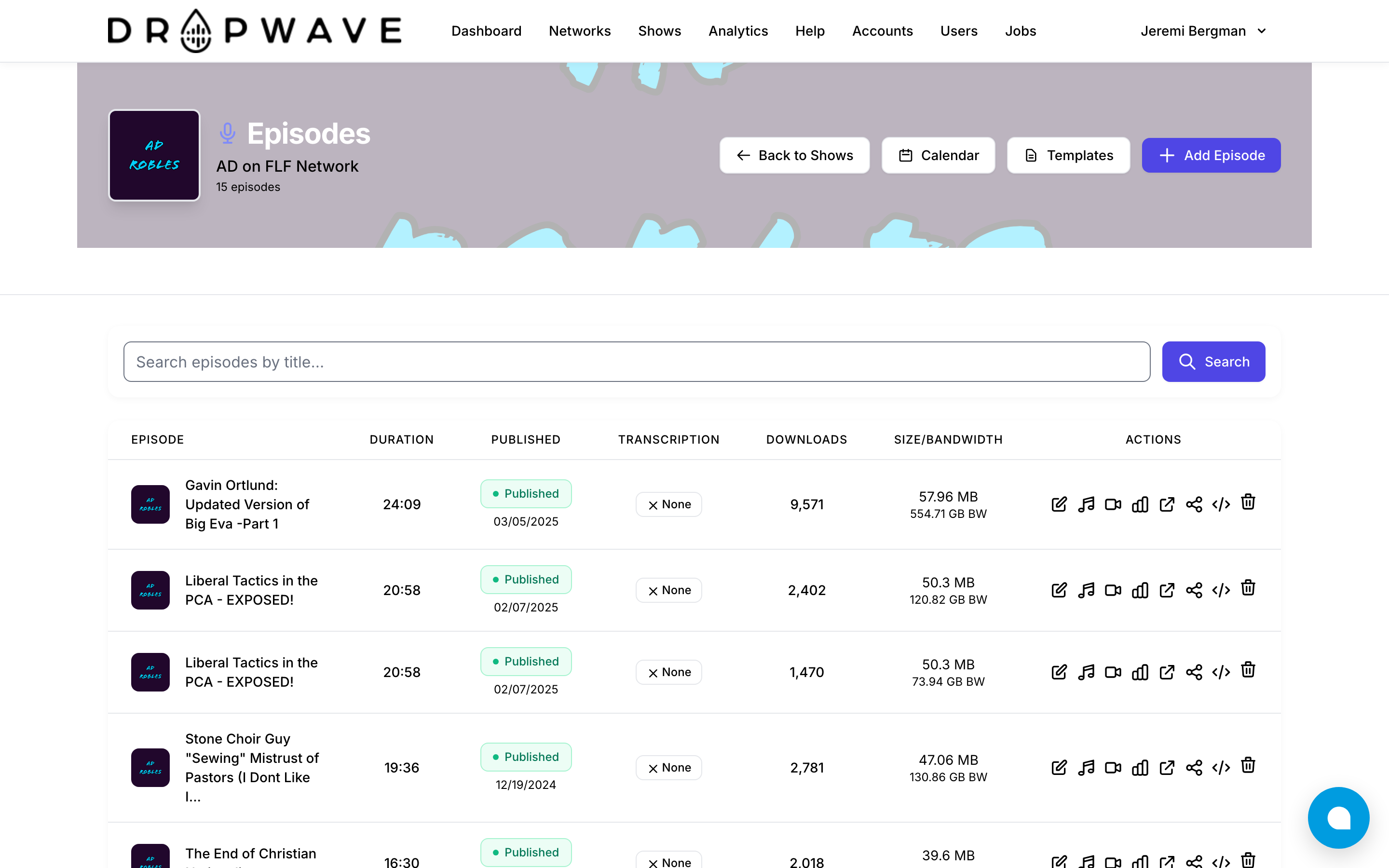
Task: Click trash icon for Stone Choir Guy episode
Action: (1248, 766)
